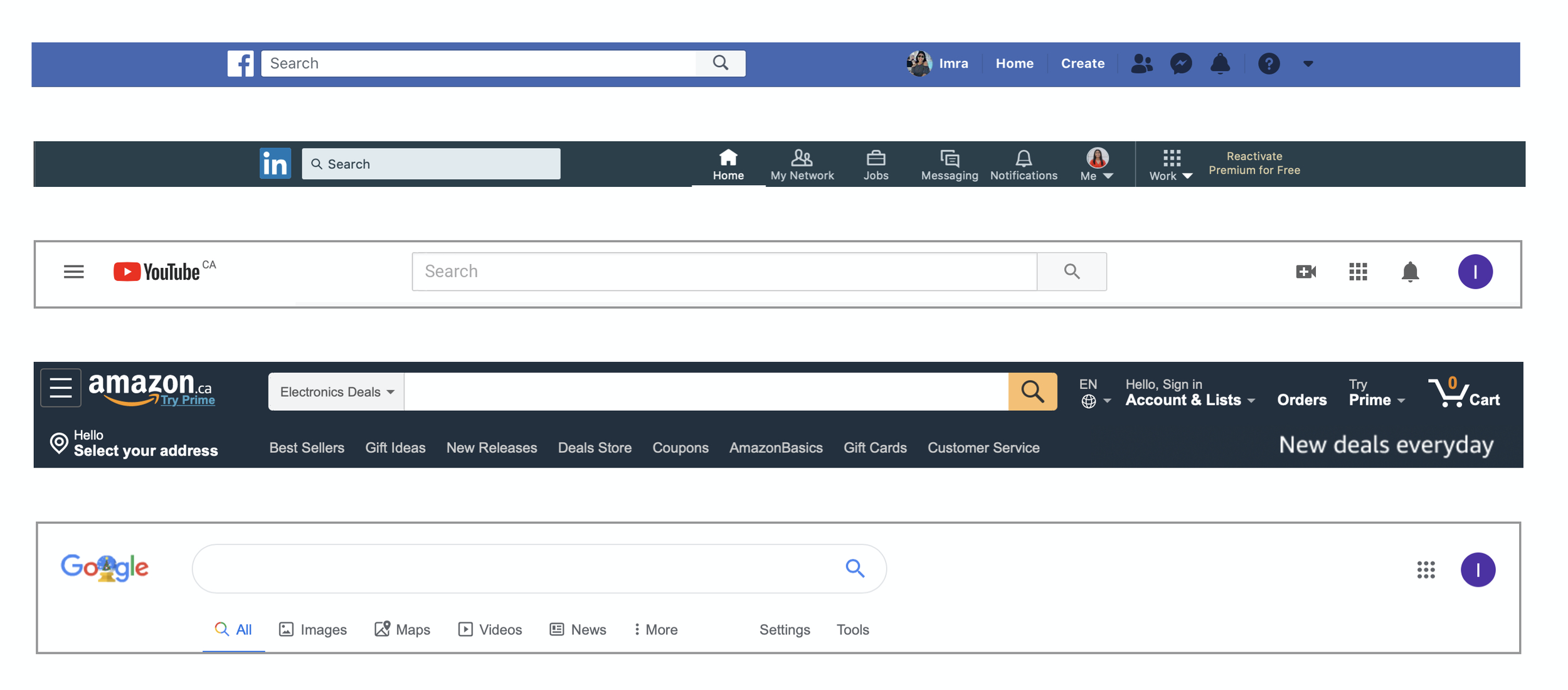Select LinkedIn My Network tab
Screen dimensions: 1568x690
pos(802,164)
